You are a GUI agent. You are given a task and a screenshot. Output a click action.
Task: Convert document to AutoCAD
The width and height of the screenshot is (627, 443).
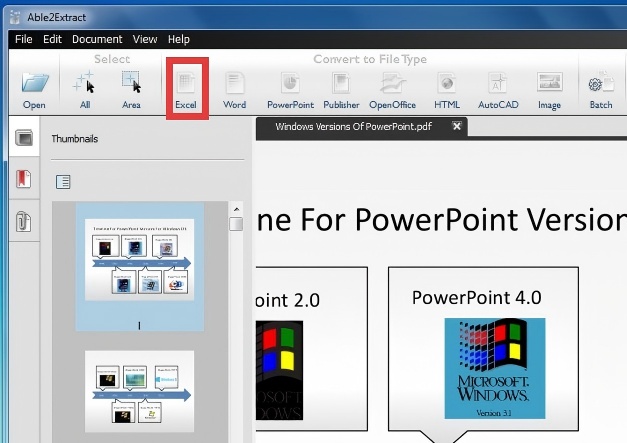tap(498, 90)
